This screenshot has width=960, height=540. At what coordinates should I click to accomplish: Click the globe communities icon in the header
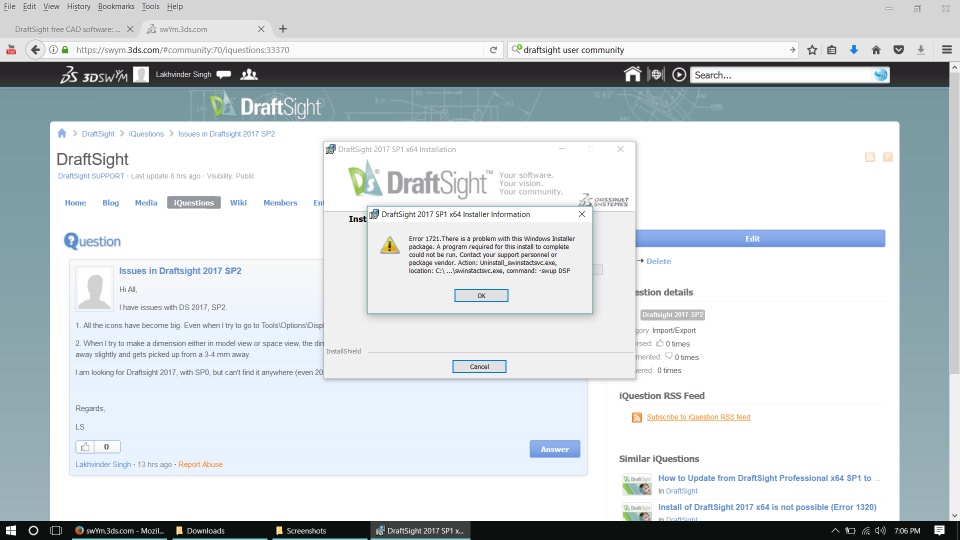click(x=656, y=75)
